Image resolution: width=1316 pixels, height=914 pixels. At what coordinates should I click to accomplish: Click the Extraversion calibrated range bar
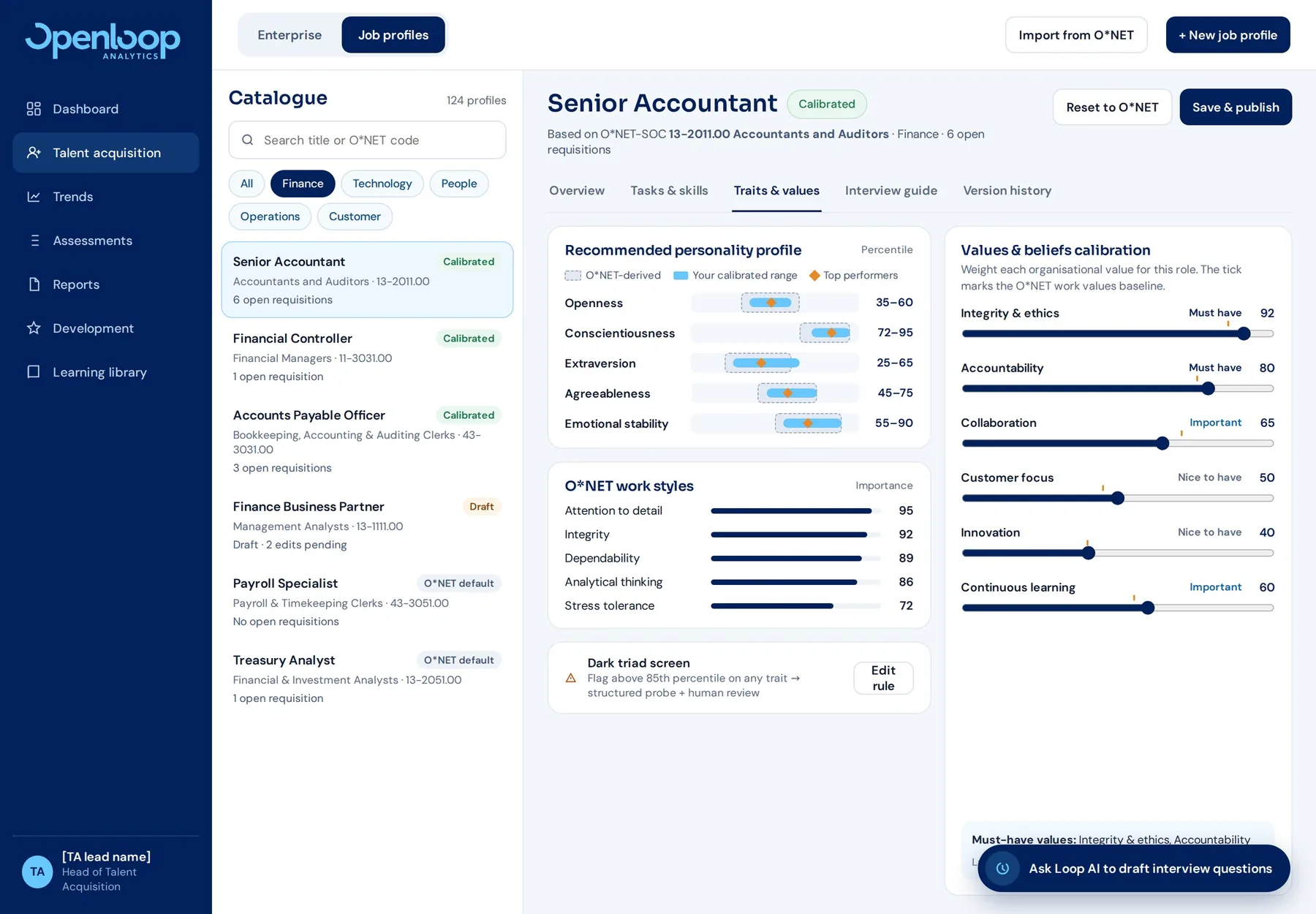[x=765, y=363]
